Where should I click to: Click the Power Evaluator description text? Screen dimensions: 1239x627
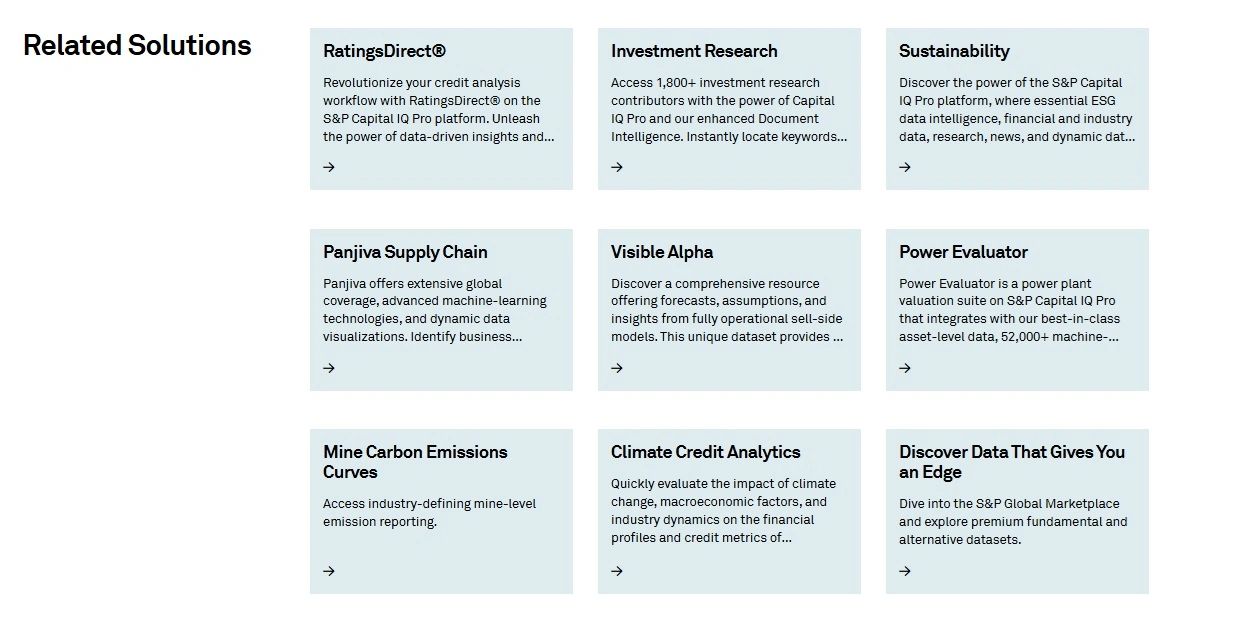(x=1009, y=310)
